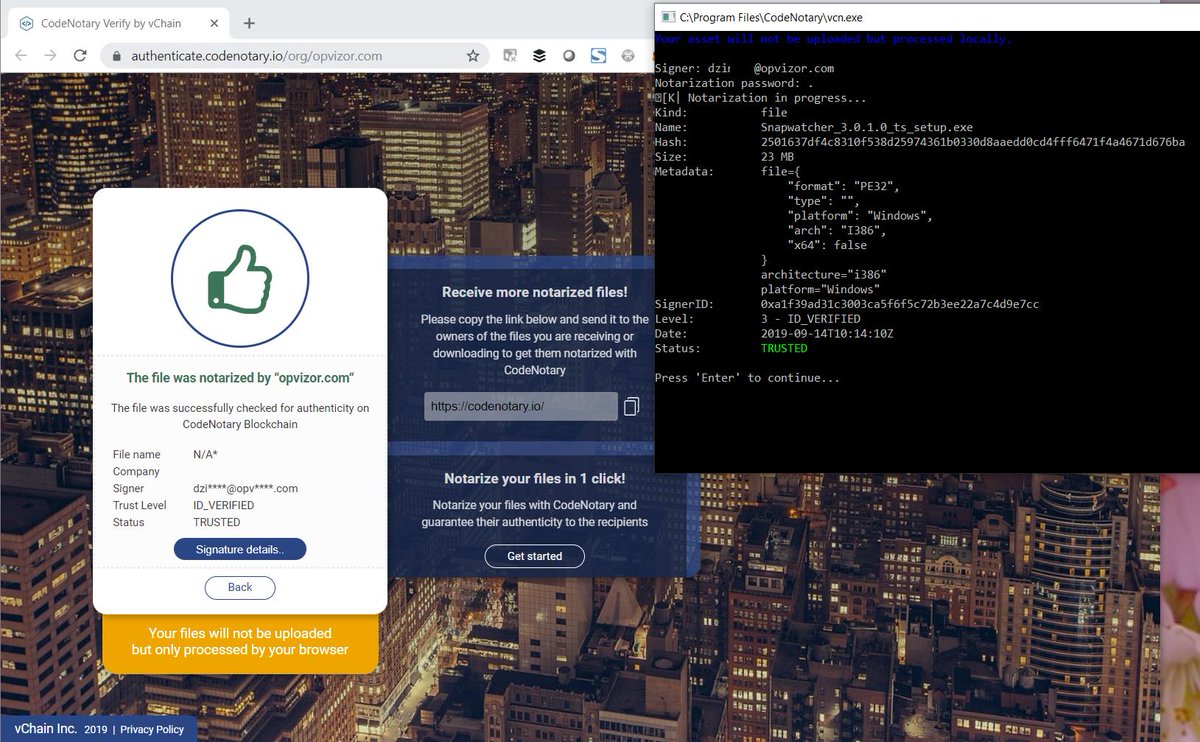This screenshot has width=1200, height=742.
Task: Click the 23 MB size value in console
Action: 777,157
